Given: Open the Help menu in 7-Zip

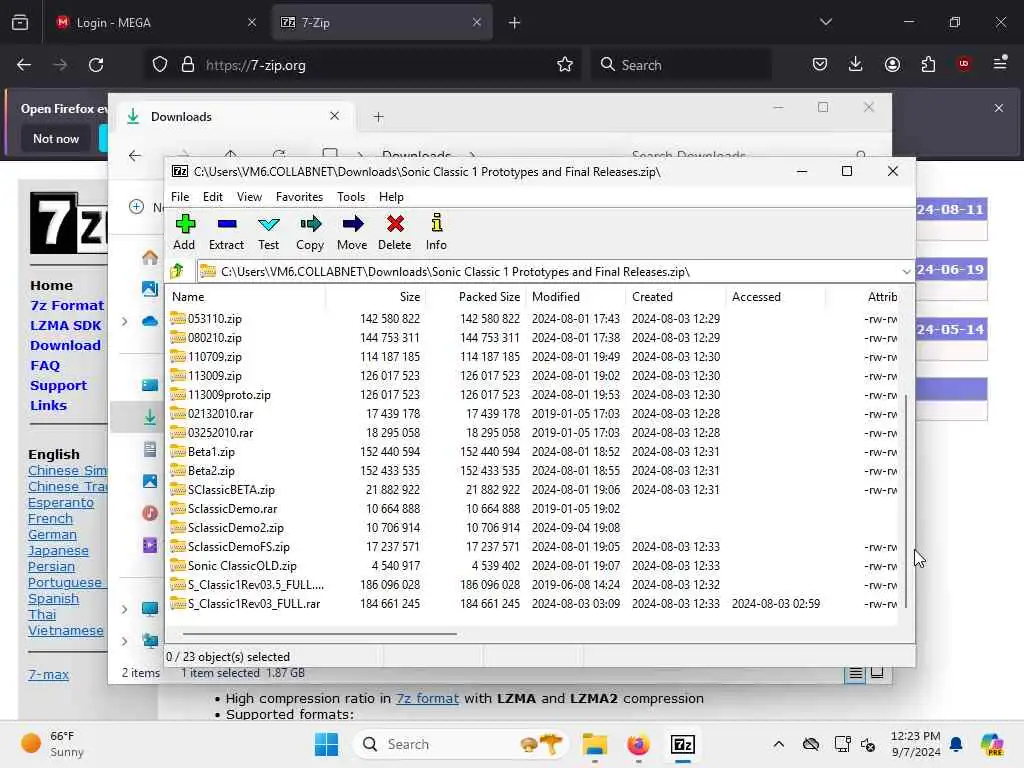Looking at the screenshot, I should tap(391, 197).
